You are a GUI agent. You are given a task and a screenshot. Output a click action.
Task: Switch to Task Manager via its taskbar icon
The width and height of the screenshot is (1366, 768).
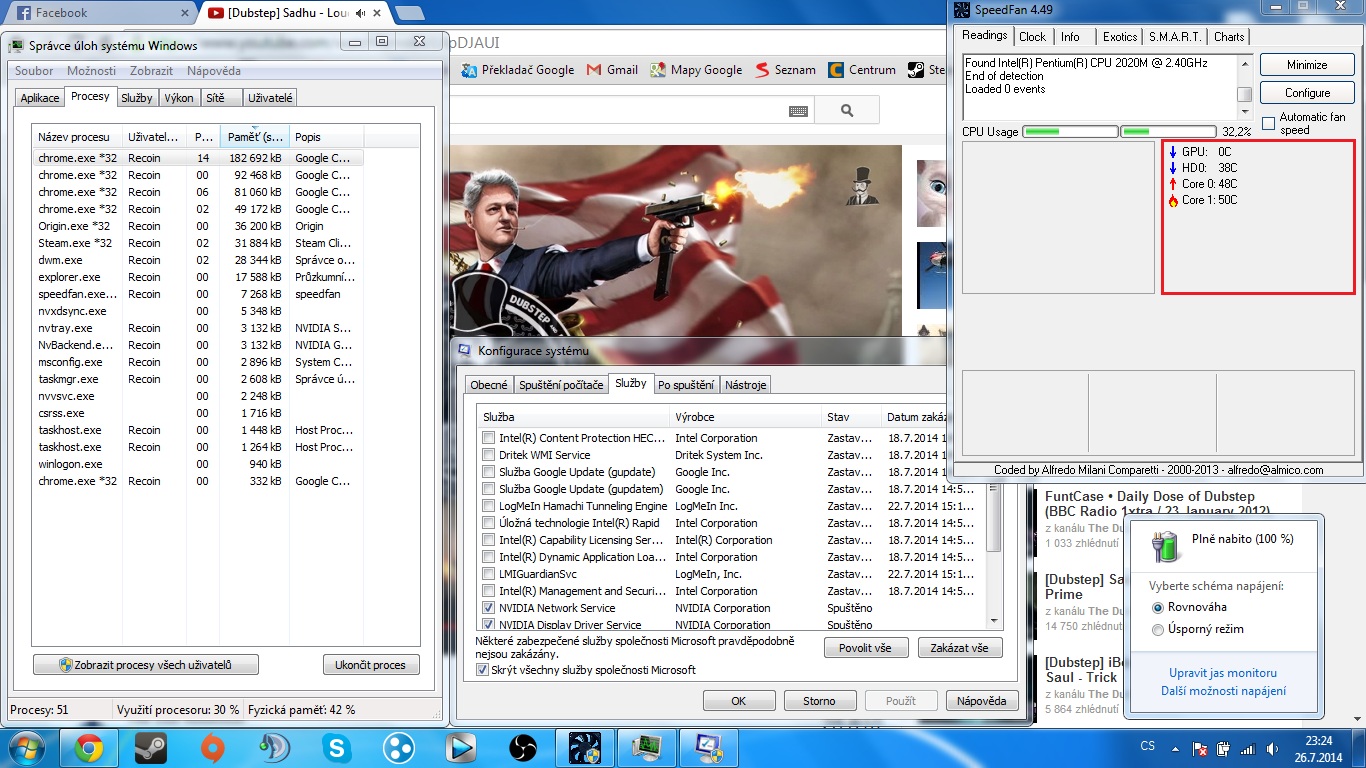tap(647, 747)
